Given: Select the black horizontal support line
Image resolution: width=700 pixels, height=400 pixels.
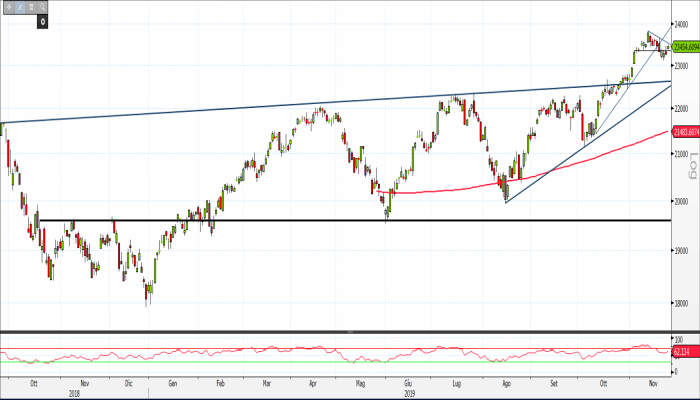Looking at the screenshot, I should 300,220.
